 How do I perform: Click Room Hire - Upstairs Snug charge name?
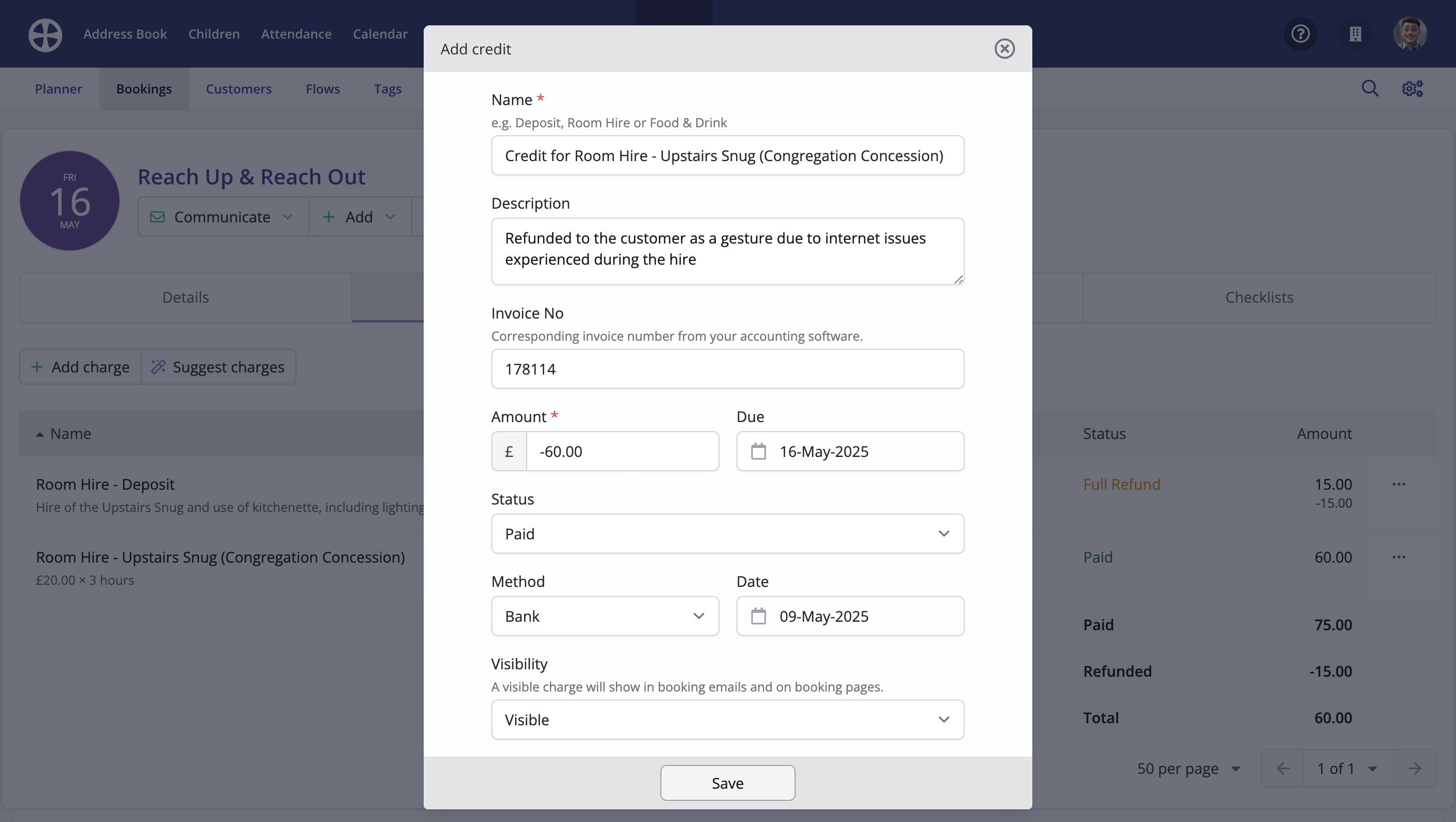point(220,557)
